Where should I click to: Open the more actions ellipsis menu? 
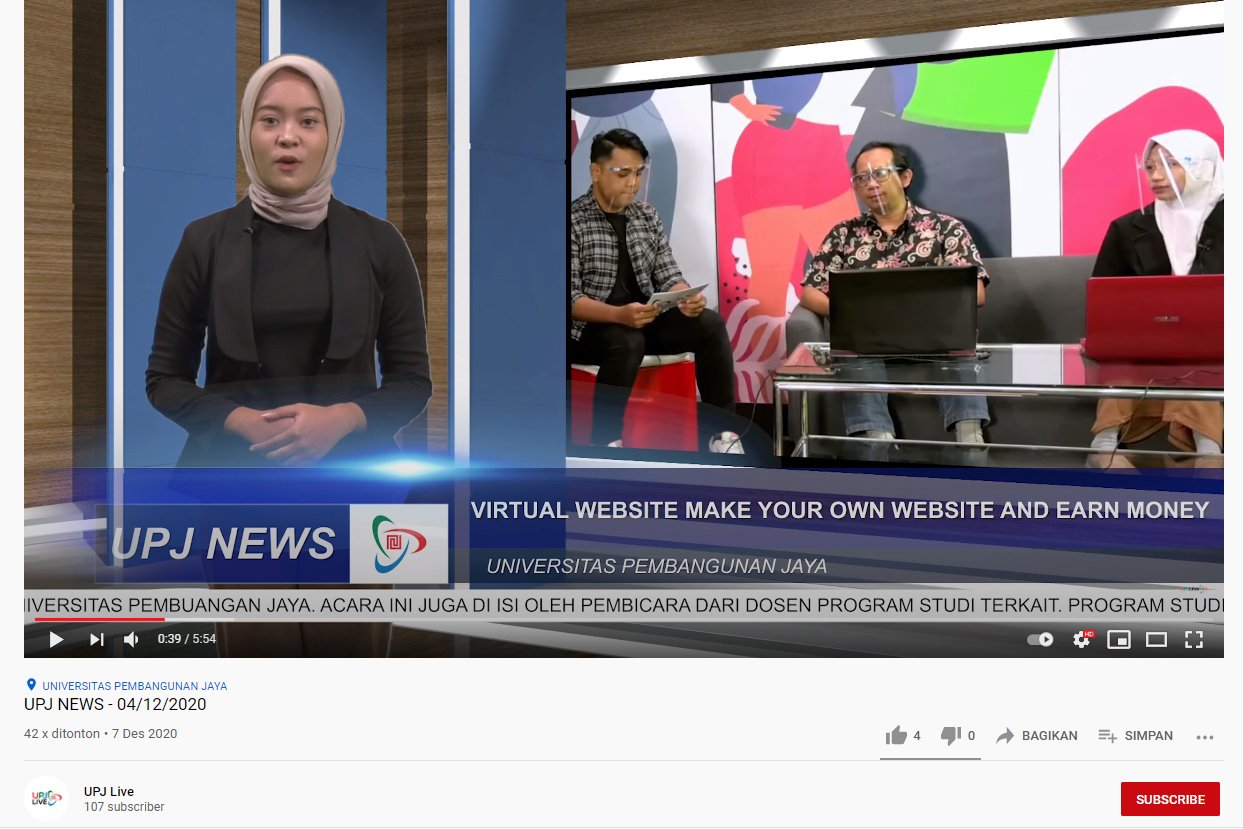coord(1205,737)
